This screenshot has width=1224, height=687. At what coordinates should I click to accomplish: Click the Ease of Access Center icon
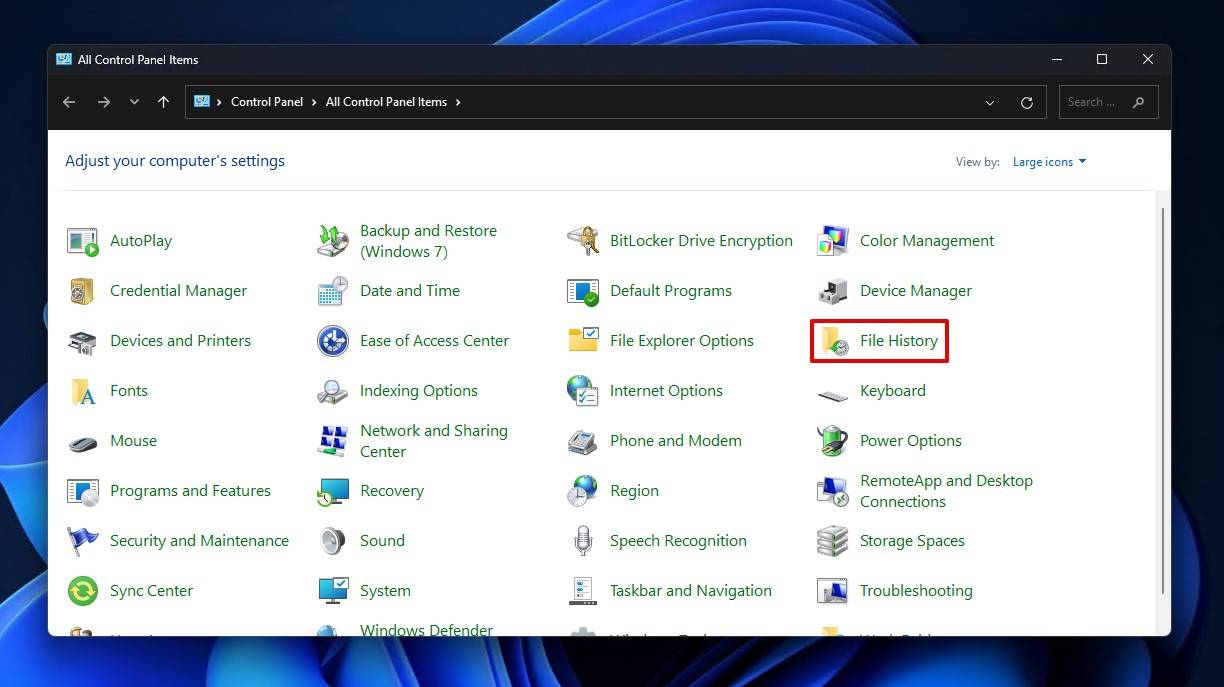(x=333, y=341)
